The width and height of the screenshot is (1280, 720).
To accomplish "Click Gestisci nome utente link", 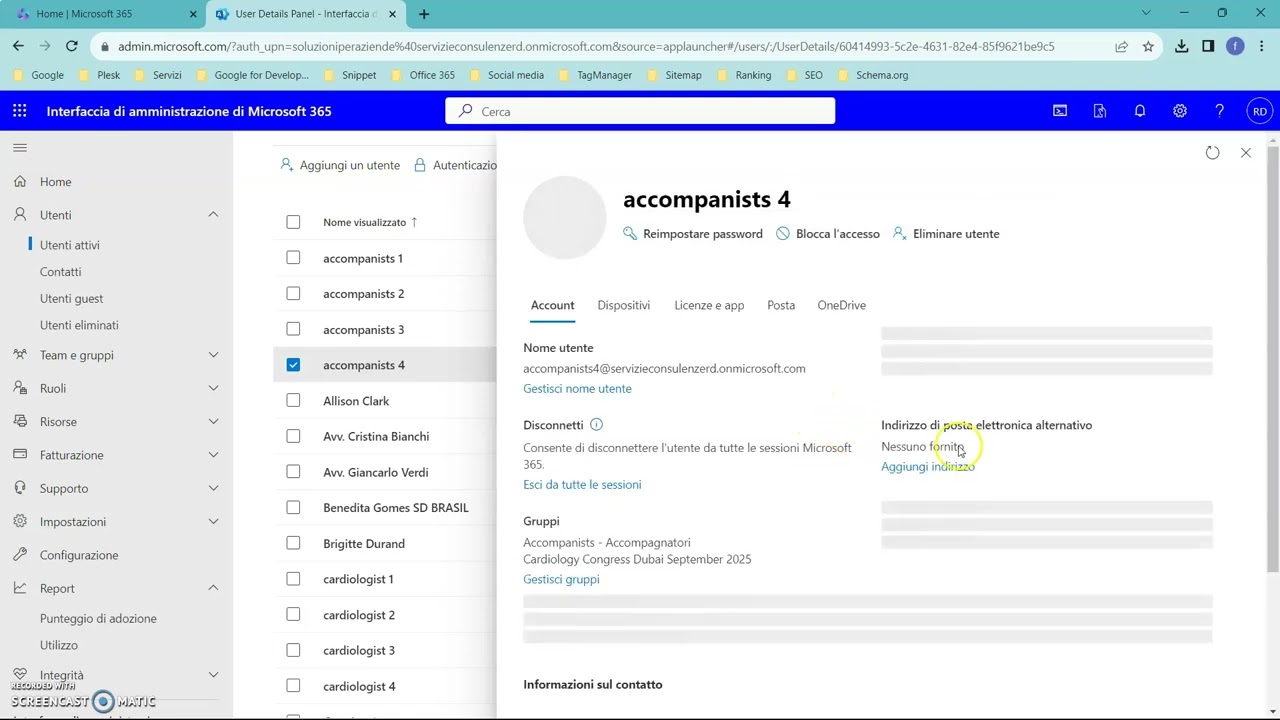I will point(577,389).
